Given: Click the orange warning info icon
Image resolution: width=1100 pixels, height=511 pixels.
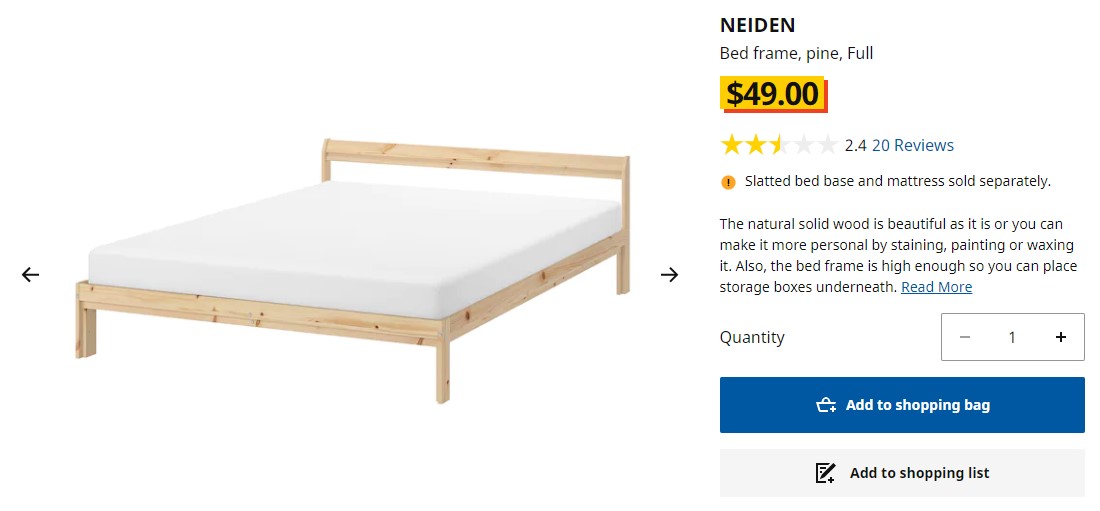Looking at the screenshot, I should (728, 182).
